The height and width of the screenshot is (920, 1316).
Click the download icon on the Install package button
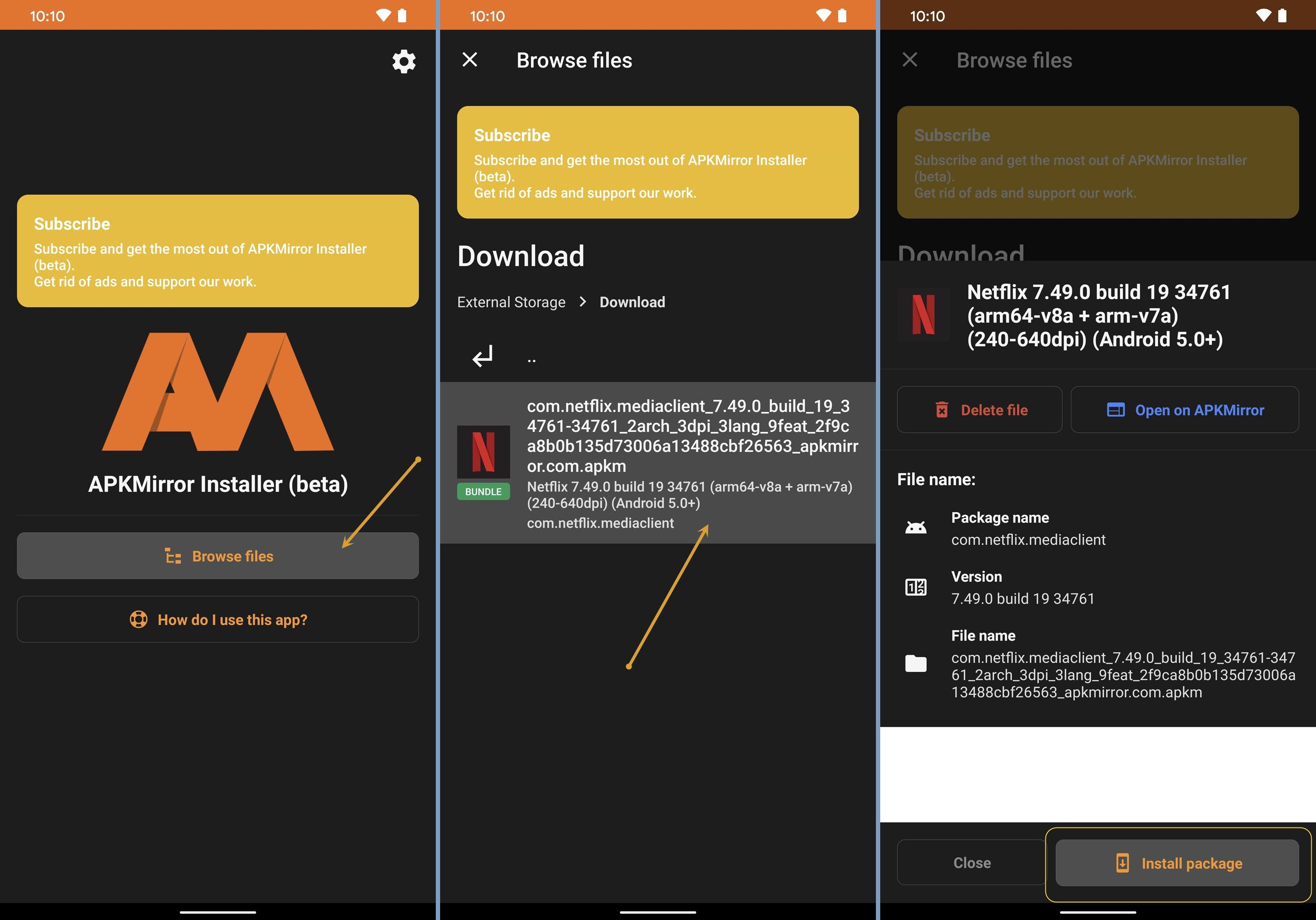coord(1122,862)
